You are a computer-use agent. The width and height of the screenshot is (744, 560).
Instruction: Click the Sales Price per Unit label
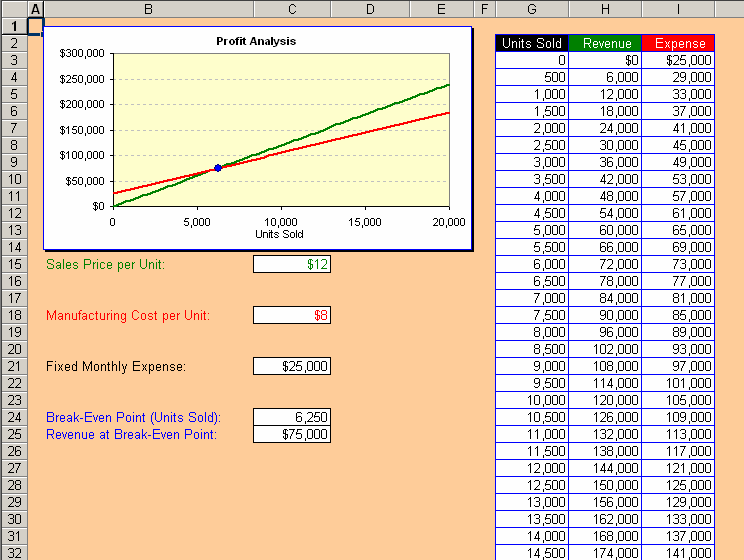106,264
